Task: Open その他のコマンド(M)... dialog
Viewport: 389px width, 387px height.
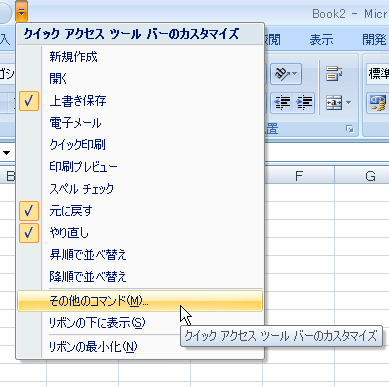Action: point(140,301)
